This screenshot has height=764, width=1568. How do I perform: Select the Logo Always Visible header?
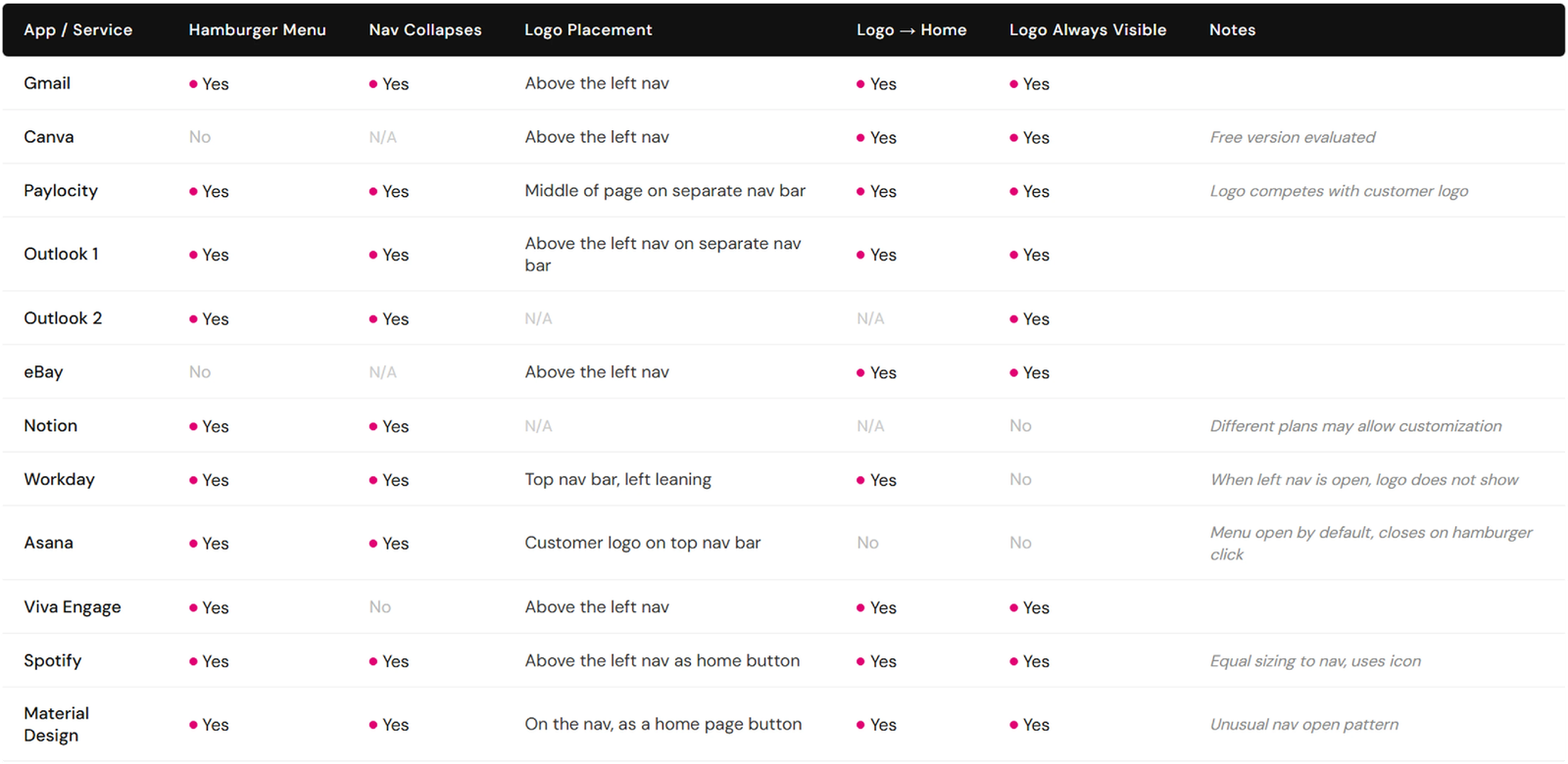pyautogui.click(x=1088, y=29)
